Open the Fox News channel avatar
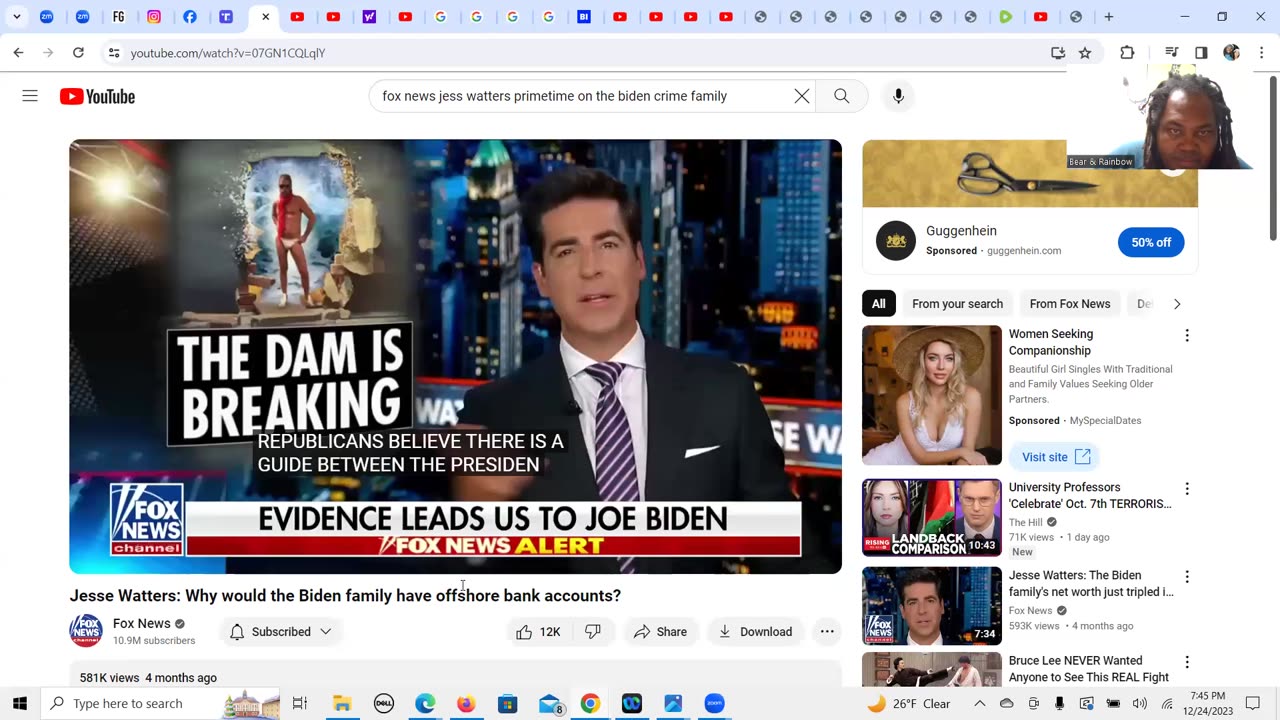The image size is (1280, 720). [86, 631]
